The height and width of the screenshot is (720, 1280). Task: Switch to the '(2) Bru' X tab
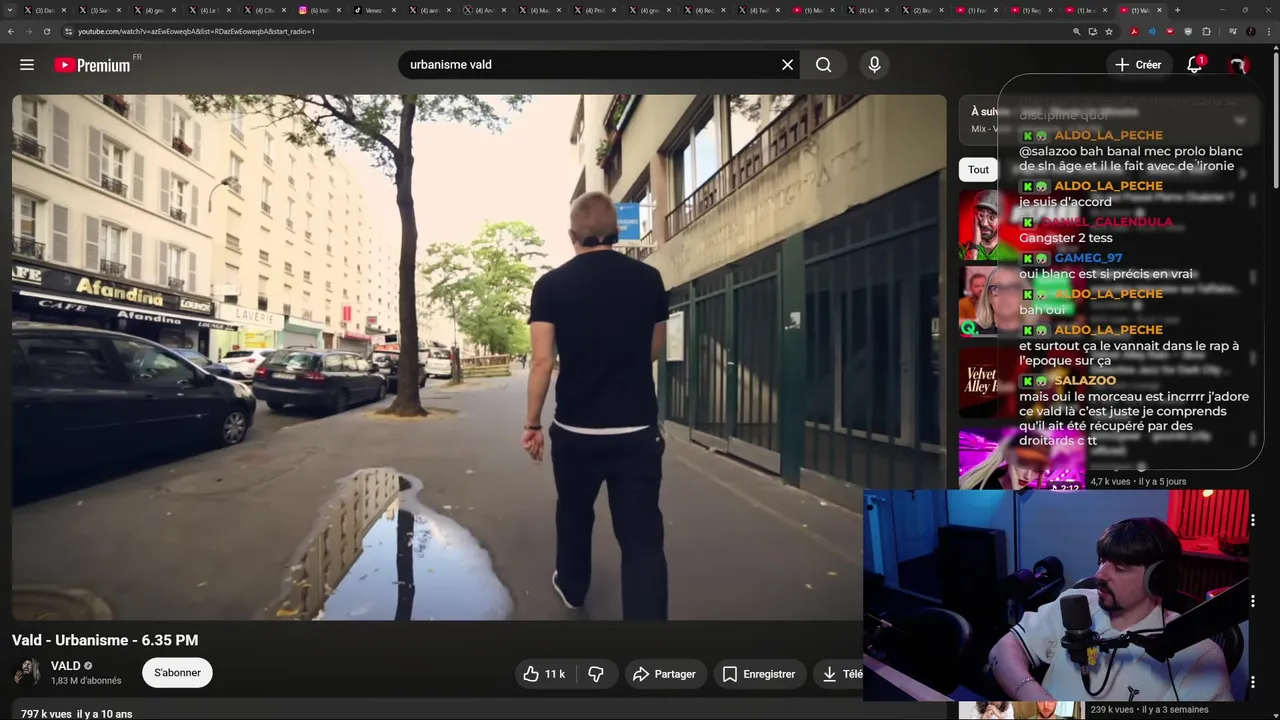pos(922,10)
